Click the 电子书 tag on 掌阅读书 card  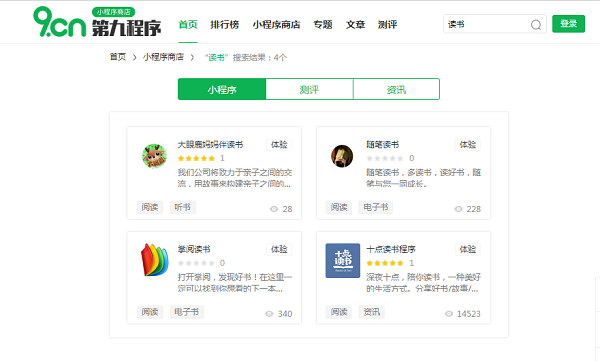(x=187, y=312)
